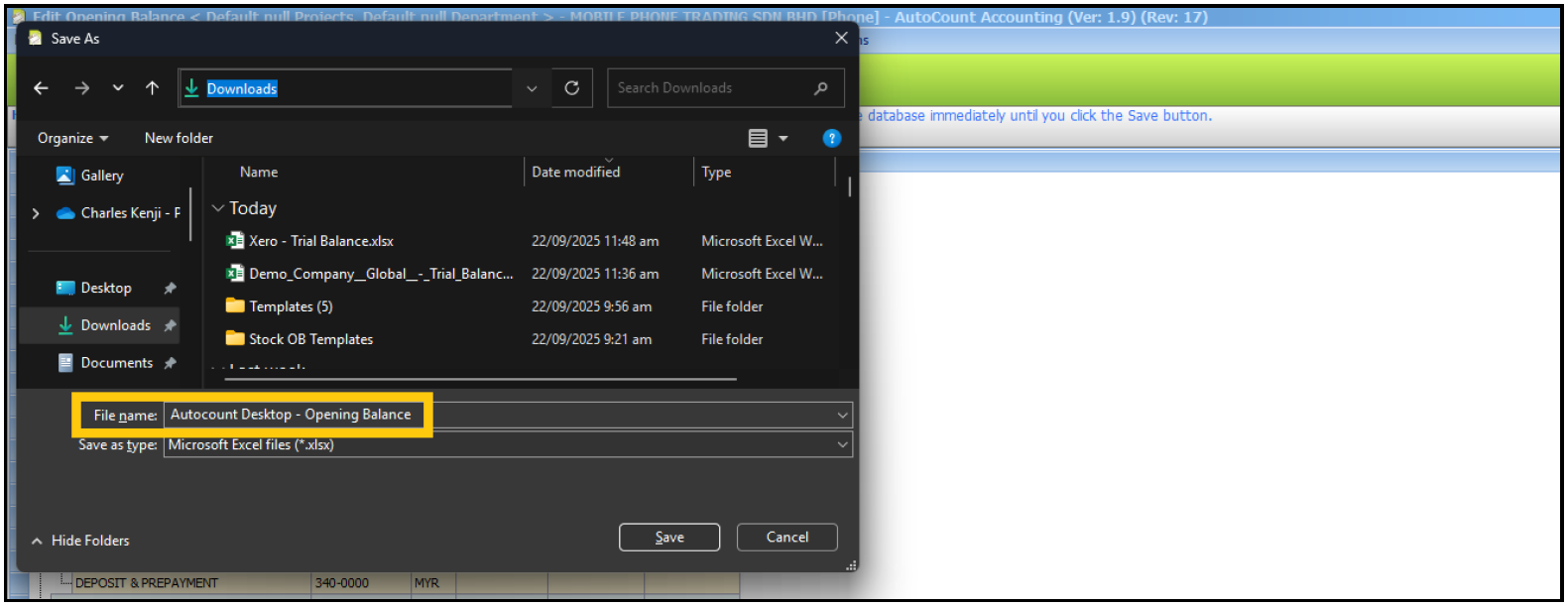Open Documents in navigation pane

pos(117,363)
